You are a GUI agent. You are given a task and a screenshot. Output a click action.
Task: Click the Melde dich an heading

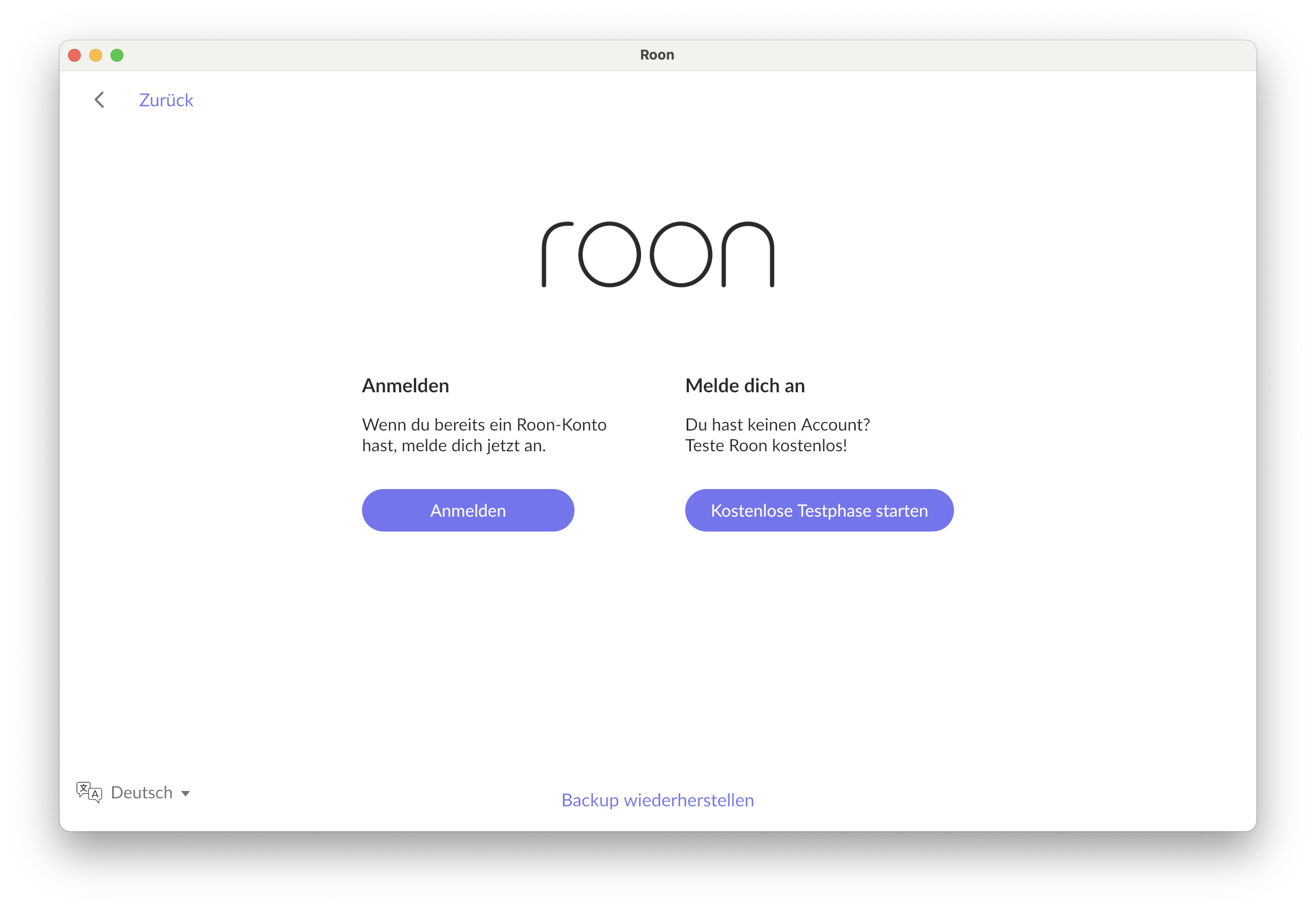pos(745,385)
